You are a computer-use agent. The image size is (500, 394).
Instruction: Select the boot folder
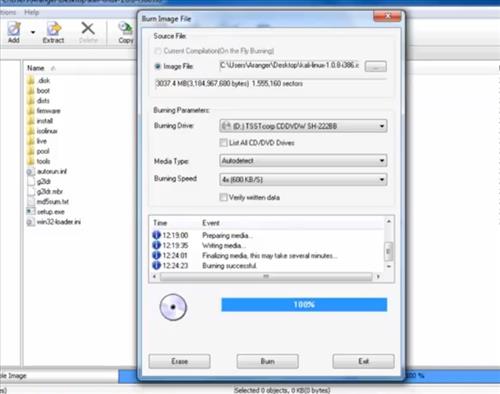pyautogui.click(x=38, y=91)
